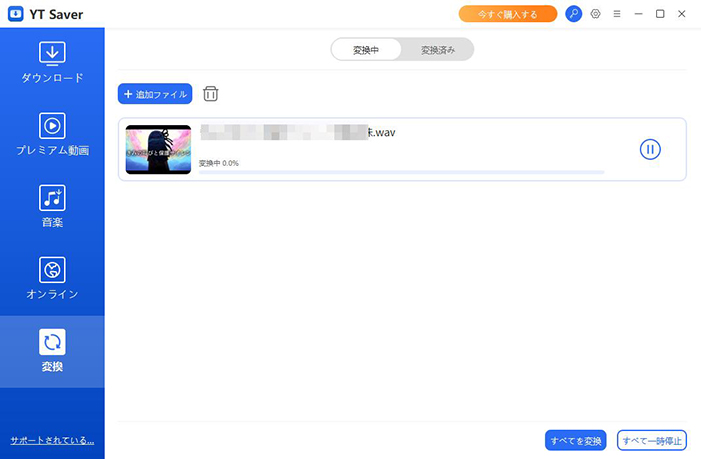
Task: Open settings gear icon
Action: [x=595, y=14]
